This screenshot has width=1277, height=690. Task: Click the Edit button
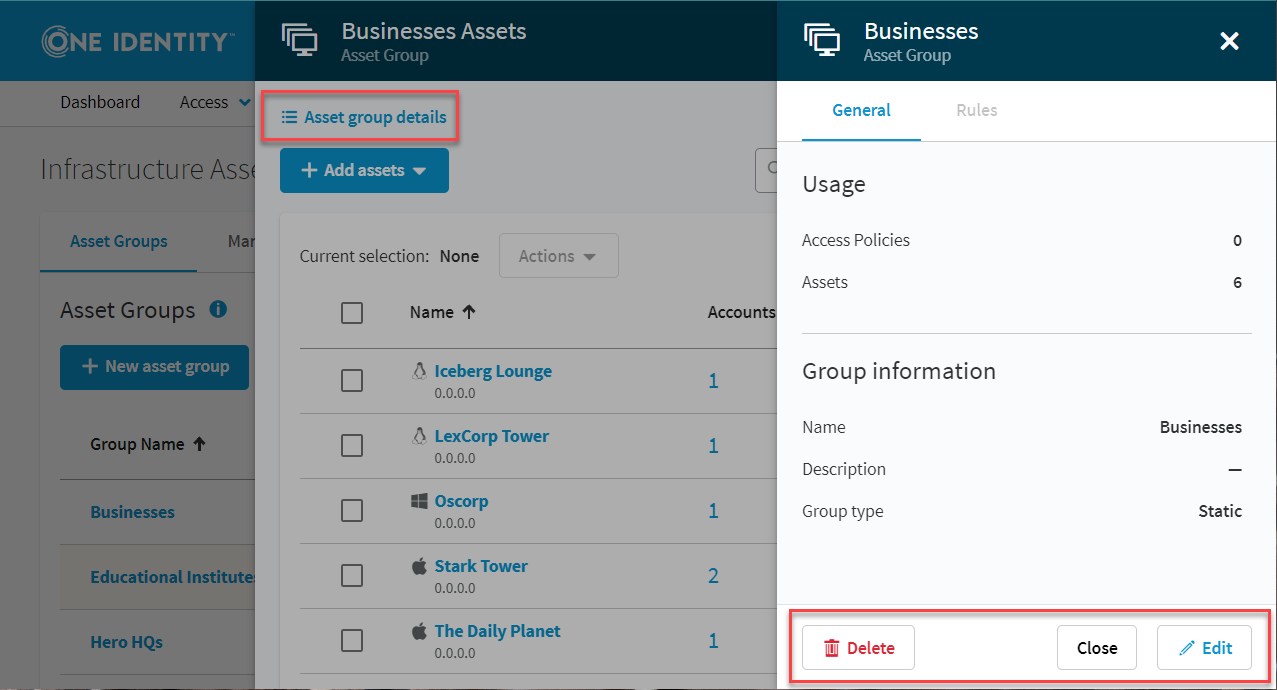[1205, 648]
